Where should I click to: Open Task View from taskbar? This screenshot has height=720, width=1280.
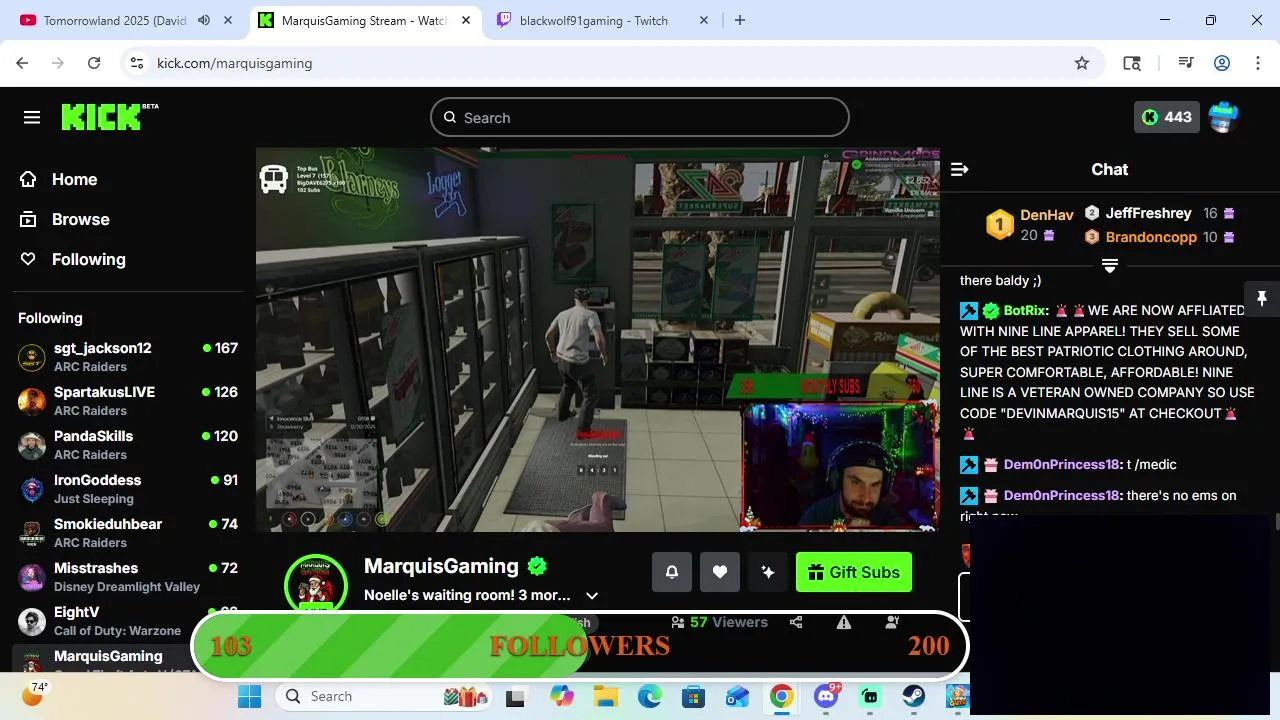[516, 696]
